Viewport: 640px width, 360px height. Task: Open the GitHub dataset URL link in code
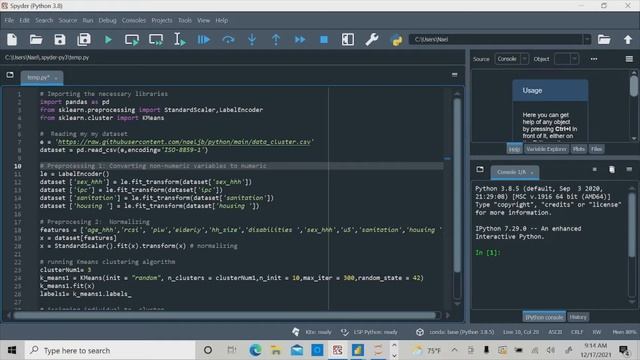coord(184,142)
